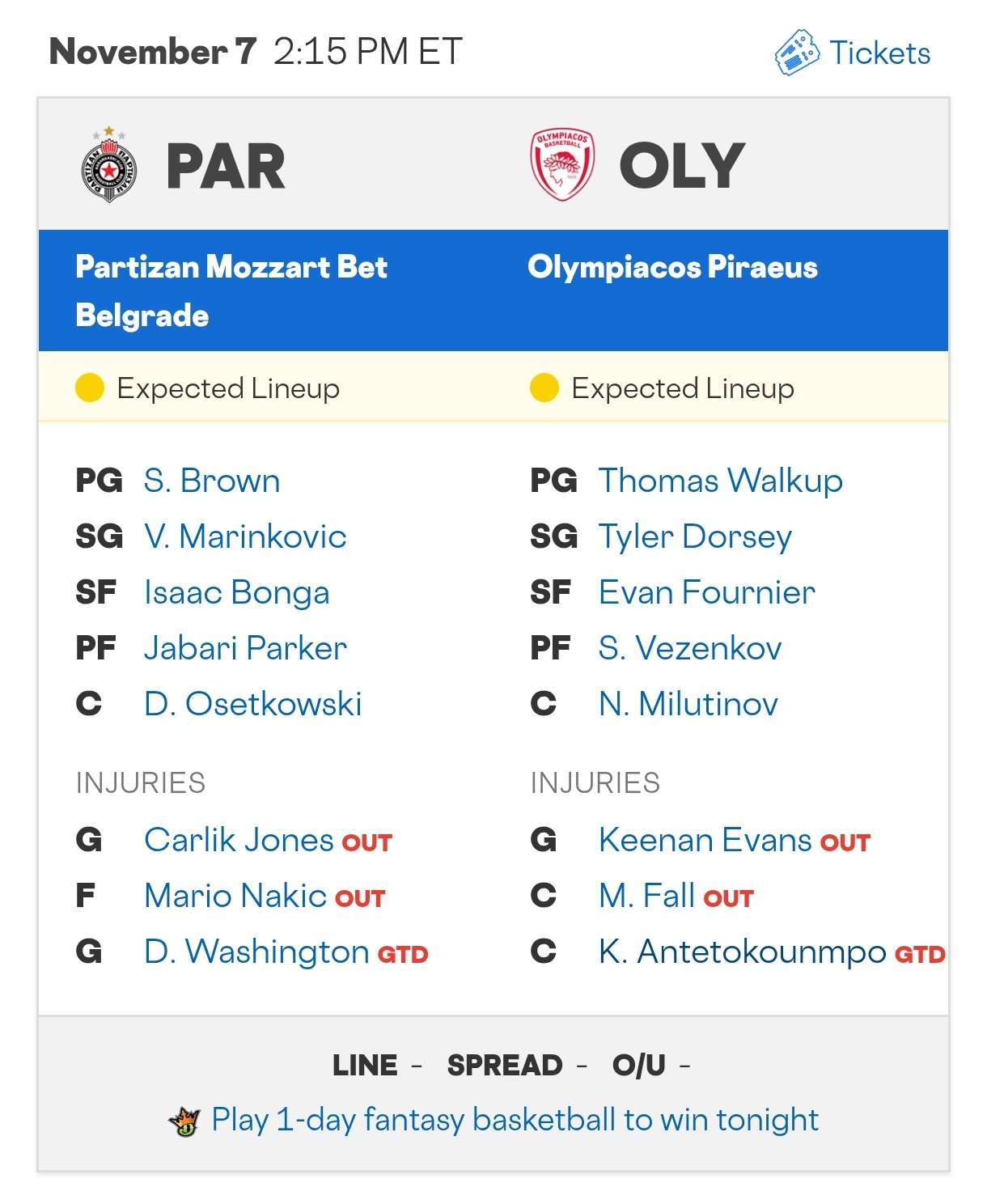Viewport: 987px width, 1204px height.
Task: Click Keenan Evans in injuries list
Action: coord(705,840)
